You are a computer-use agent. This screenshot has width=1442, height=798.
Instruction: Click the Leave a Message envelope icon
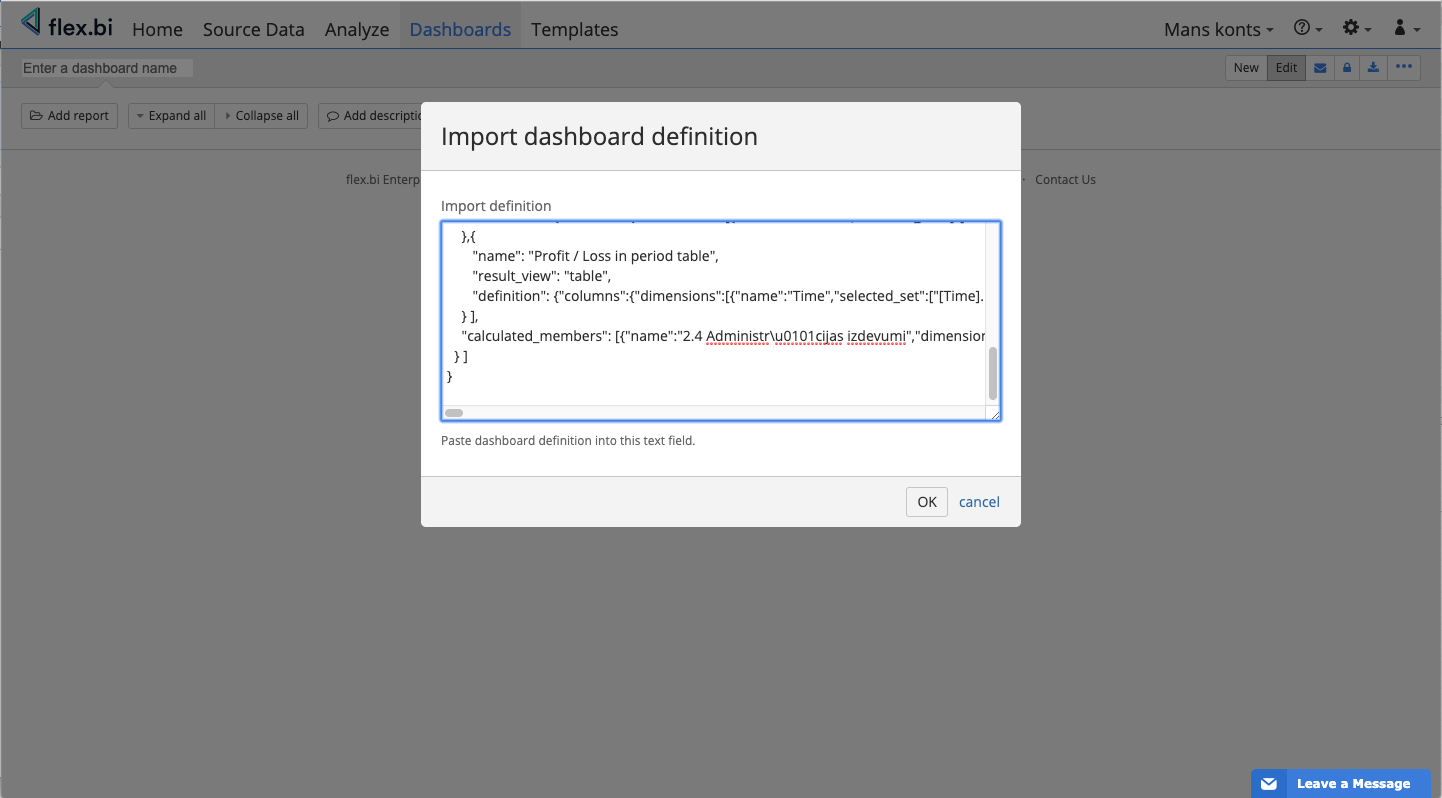[x=1269, y=784]
